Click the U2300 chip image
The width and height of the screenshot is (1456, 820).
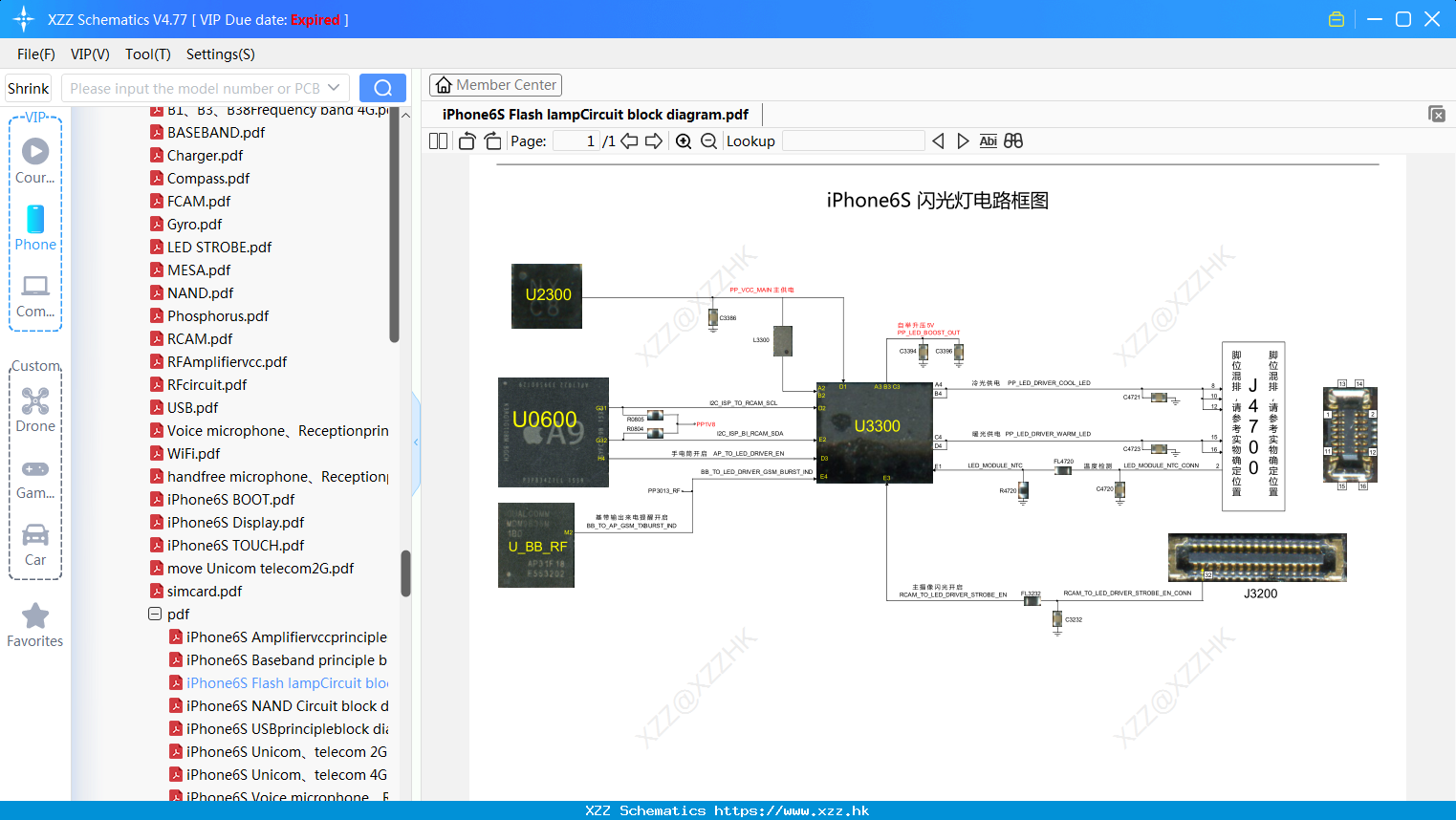click(x=547, y=296)
